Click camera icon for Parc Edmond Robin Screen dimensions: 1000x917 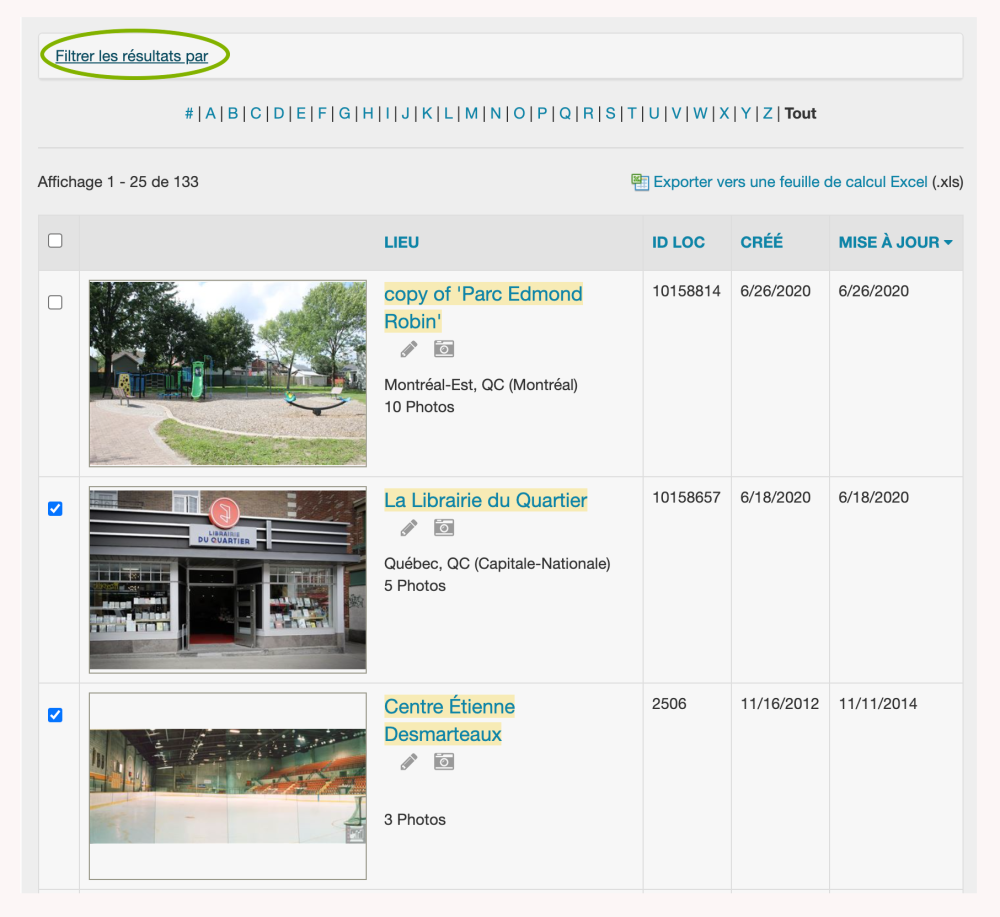pyautogui.click(x=444, y=348)
